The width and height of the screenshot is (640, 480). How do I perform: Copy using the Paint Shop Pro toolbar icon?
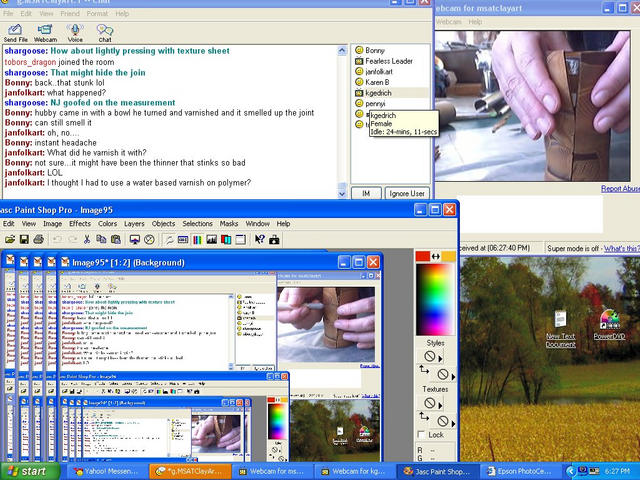tap(101, 240)
